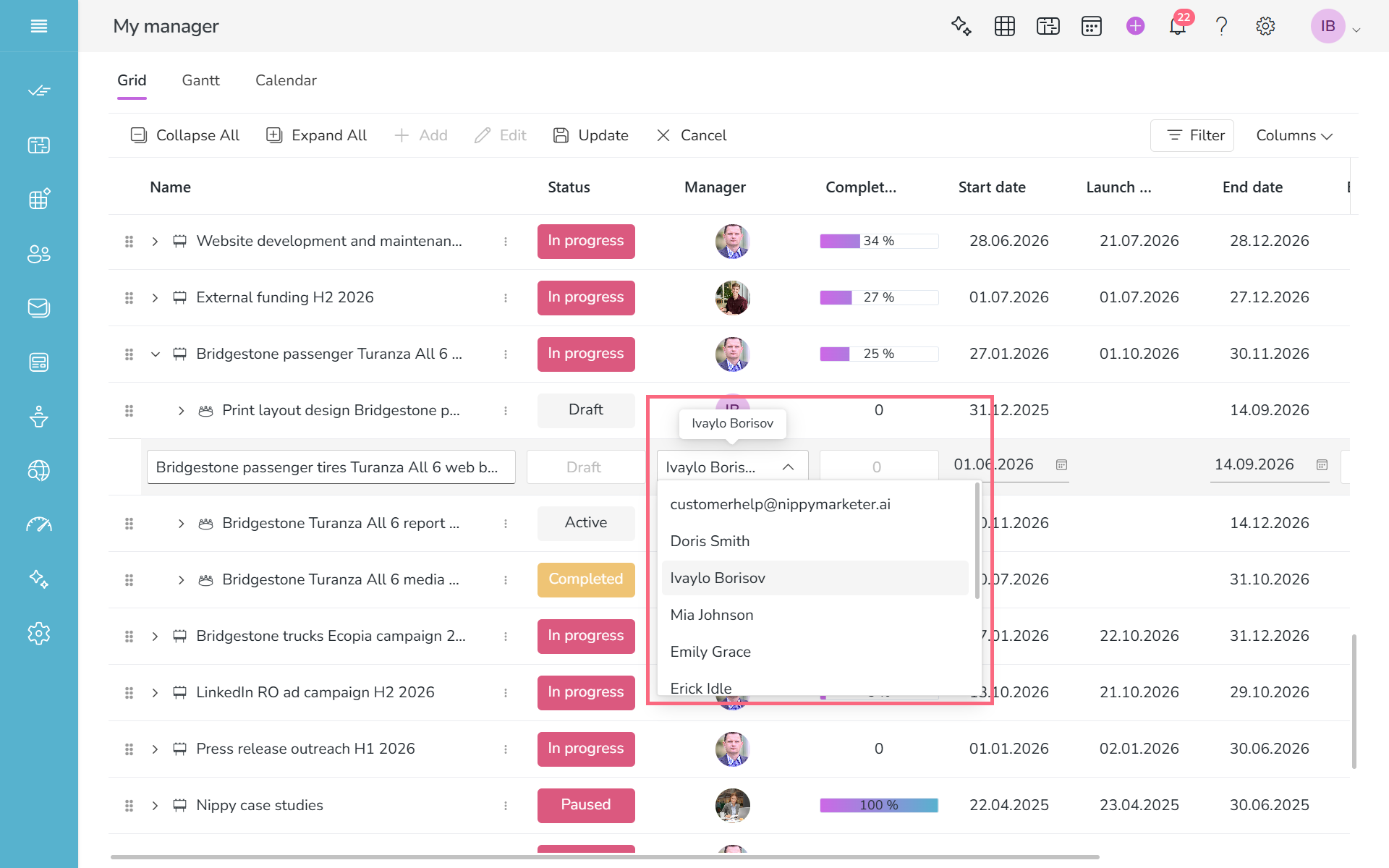This screenshot has height=868, width=1389.
Task: Click the 100 % progress bar of Nippy case studies
Action: tap(879, 805)
